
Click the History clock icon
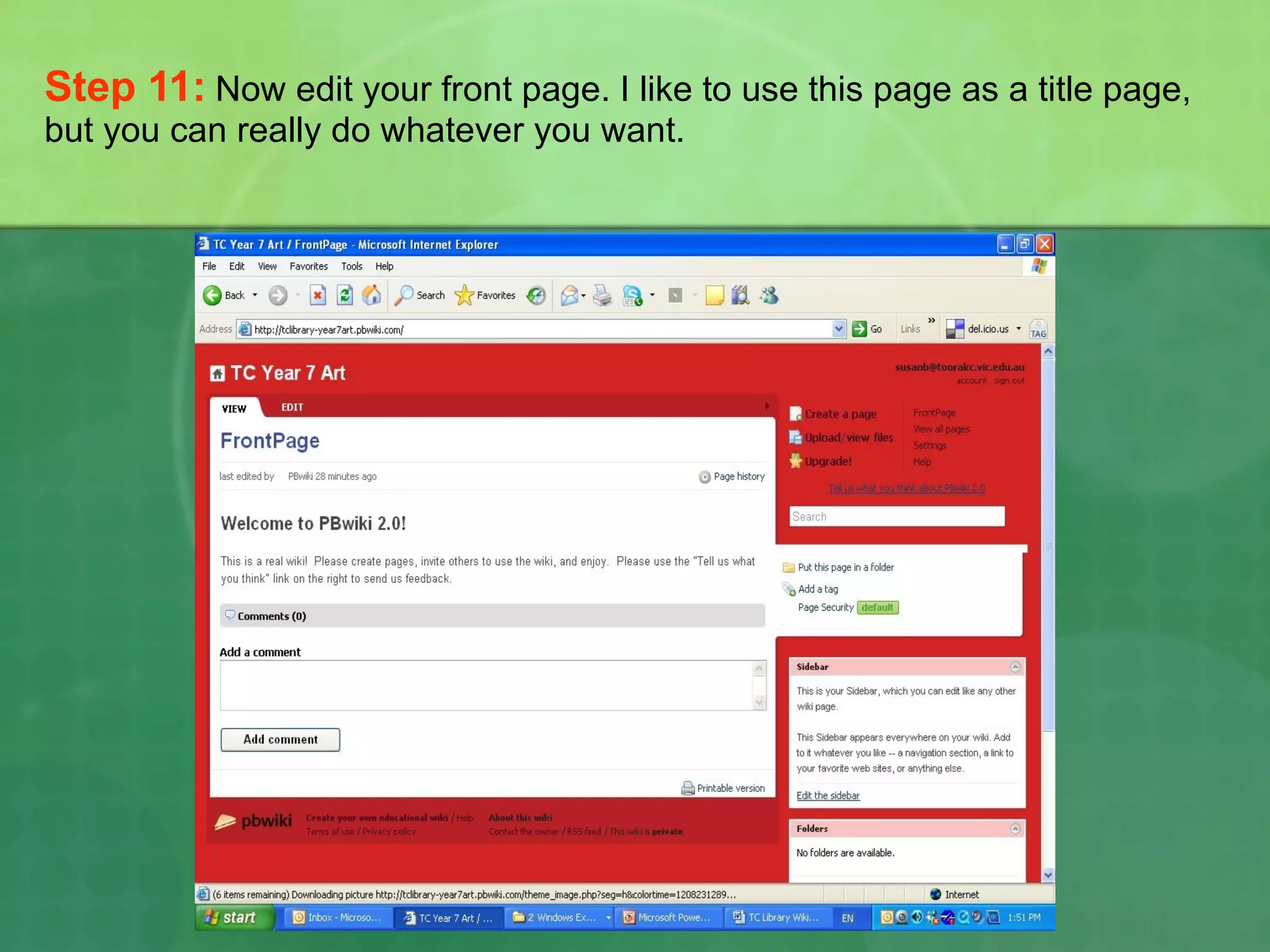click(536, 296)
